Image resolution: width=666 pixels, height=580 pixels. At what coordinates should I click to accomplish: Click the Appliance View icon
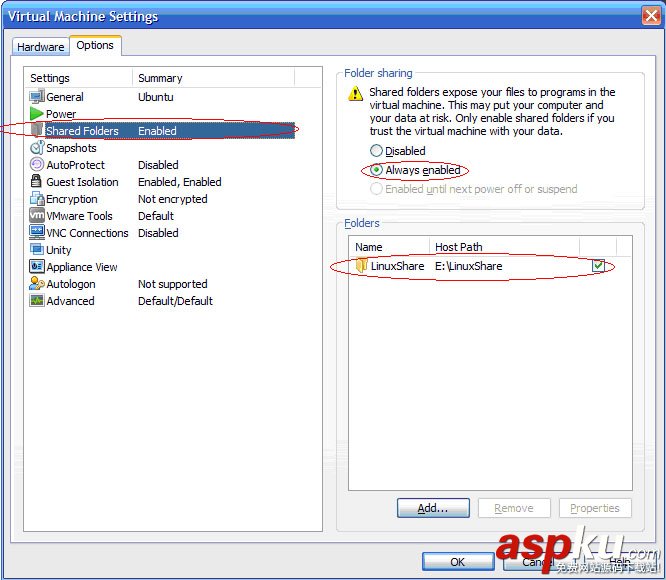37,266
